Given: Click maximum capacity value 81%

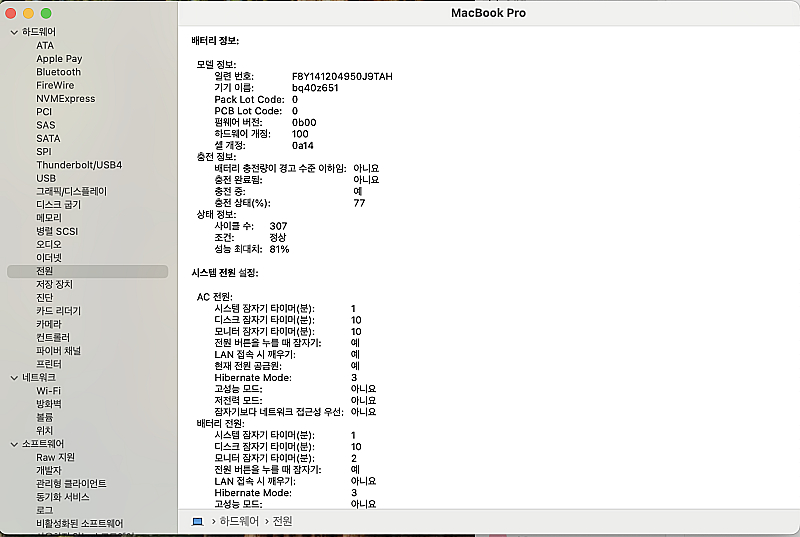Looking at the screenshot, I should coord(279,249).
